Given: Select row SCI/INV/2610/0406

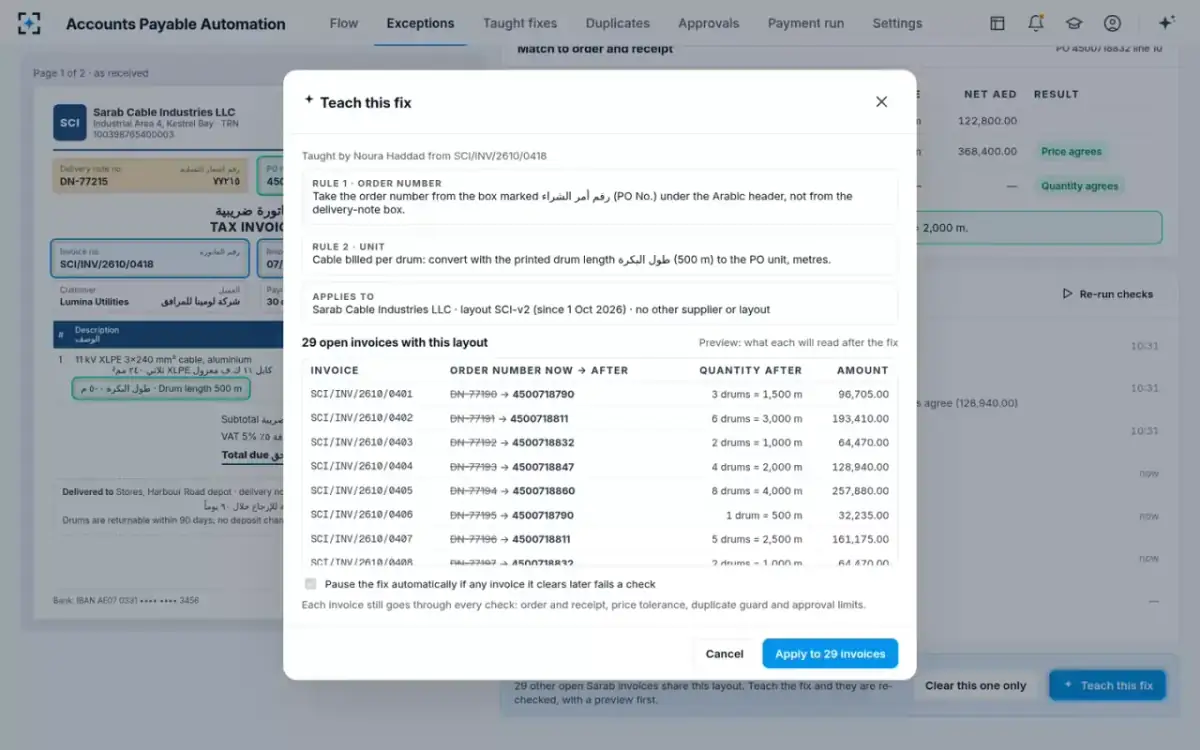Looking at the screenshot, I should click(600, 515).
